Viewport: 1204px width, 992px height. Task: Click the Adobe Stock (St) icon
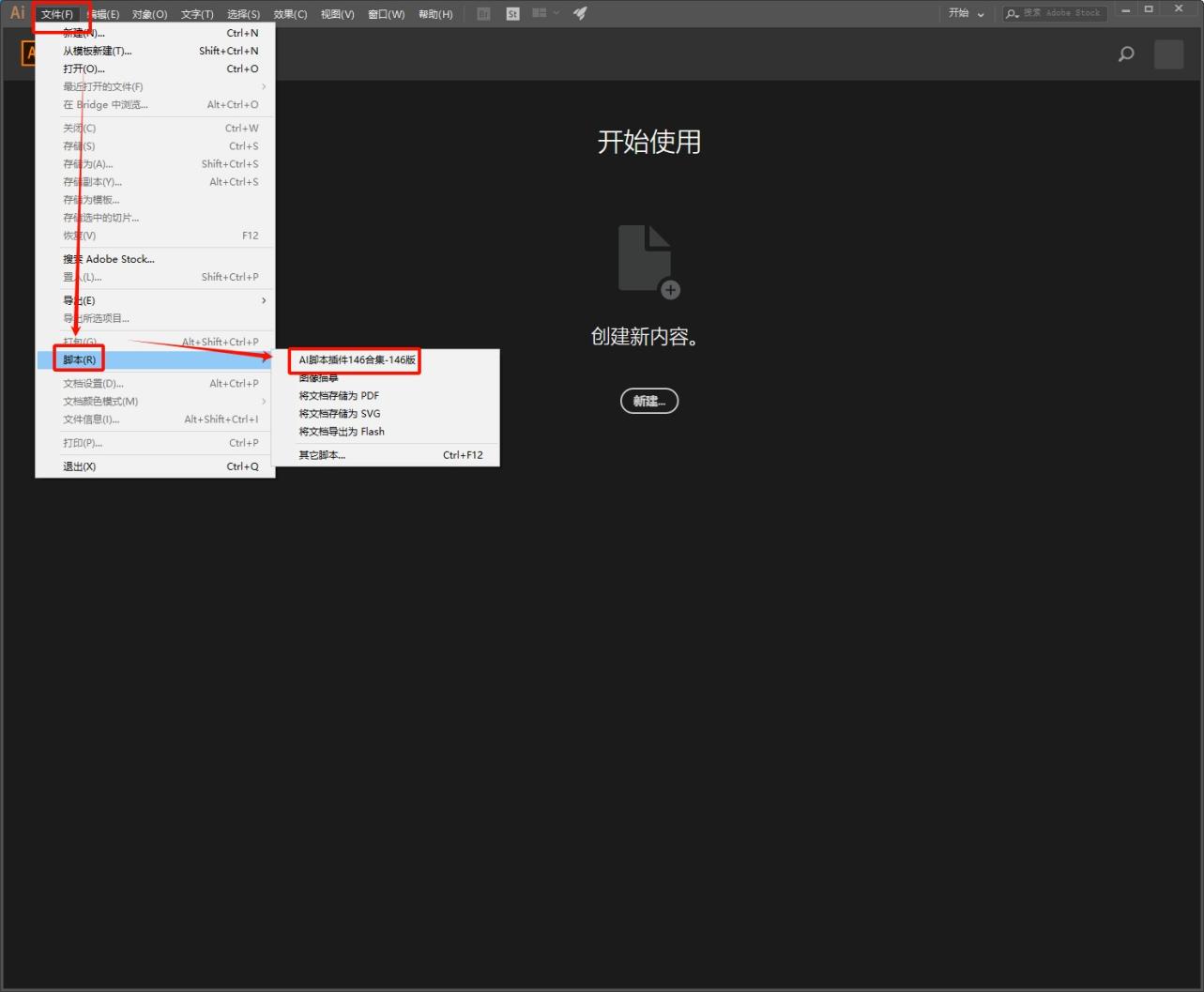512,14
